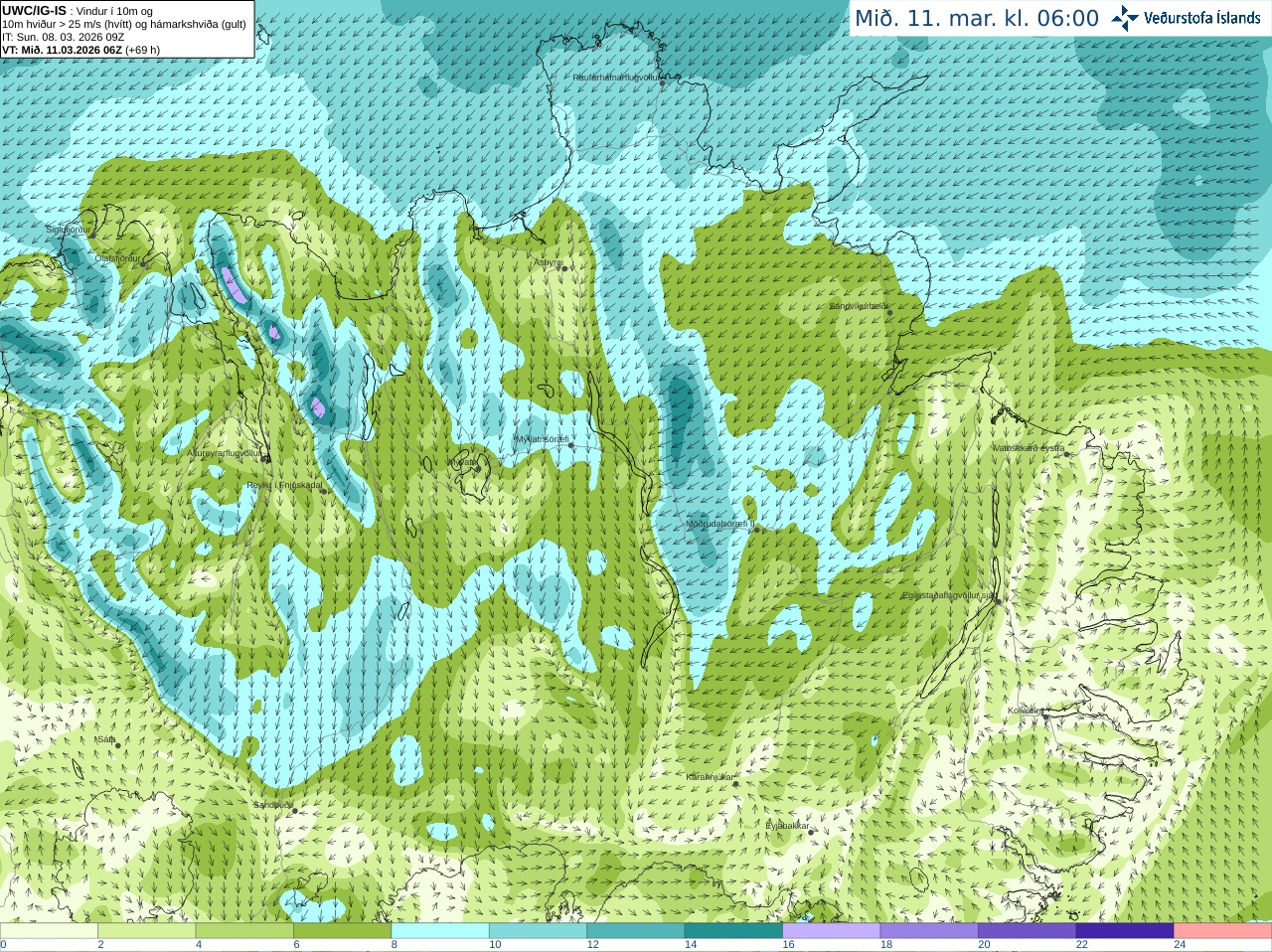Click the Akureyrarflugvöllur station label
This screenshot has height=952, width=1272.
tap(225, 452)
